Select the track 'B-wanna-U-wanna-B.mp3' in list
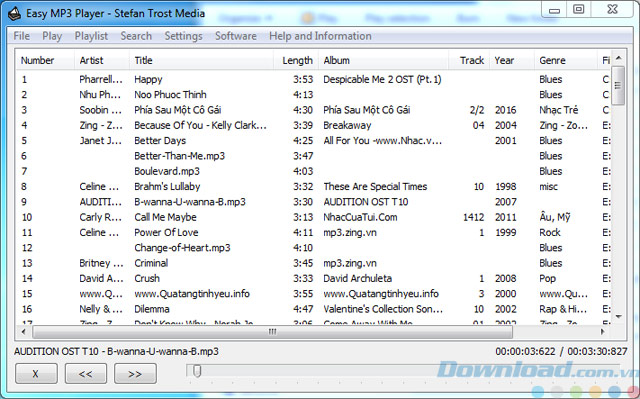 pyautogui.click(x=190, y=202)
